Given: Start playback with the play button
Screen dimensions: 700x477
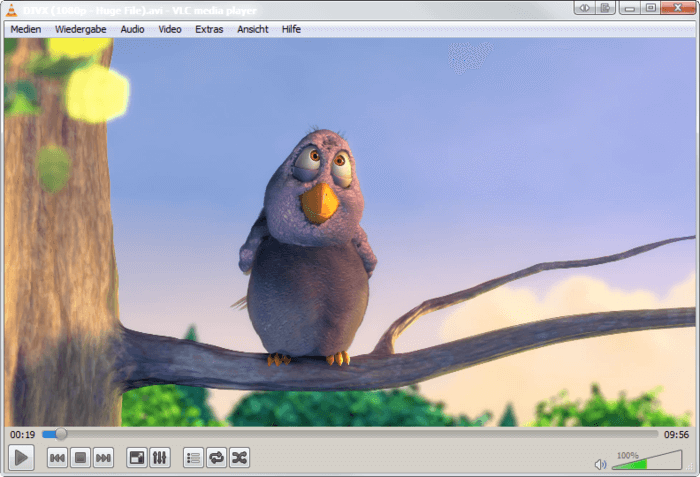Looking at the screenshot, I should coord(21,458).
